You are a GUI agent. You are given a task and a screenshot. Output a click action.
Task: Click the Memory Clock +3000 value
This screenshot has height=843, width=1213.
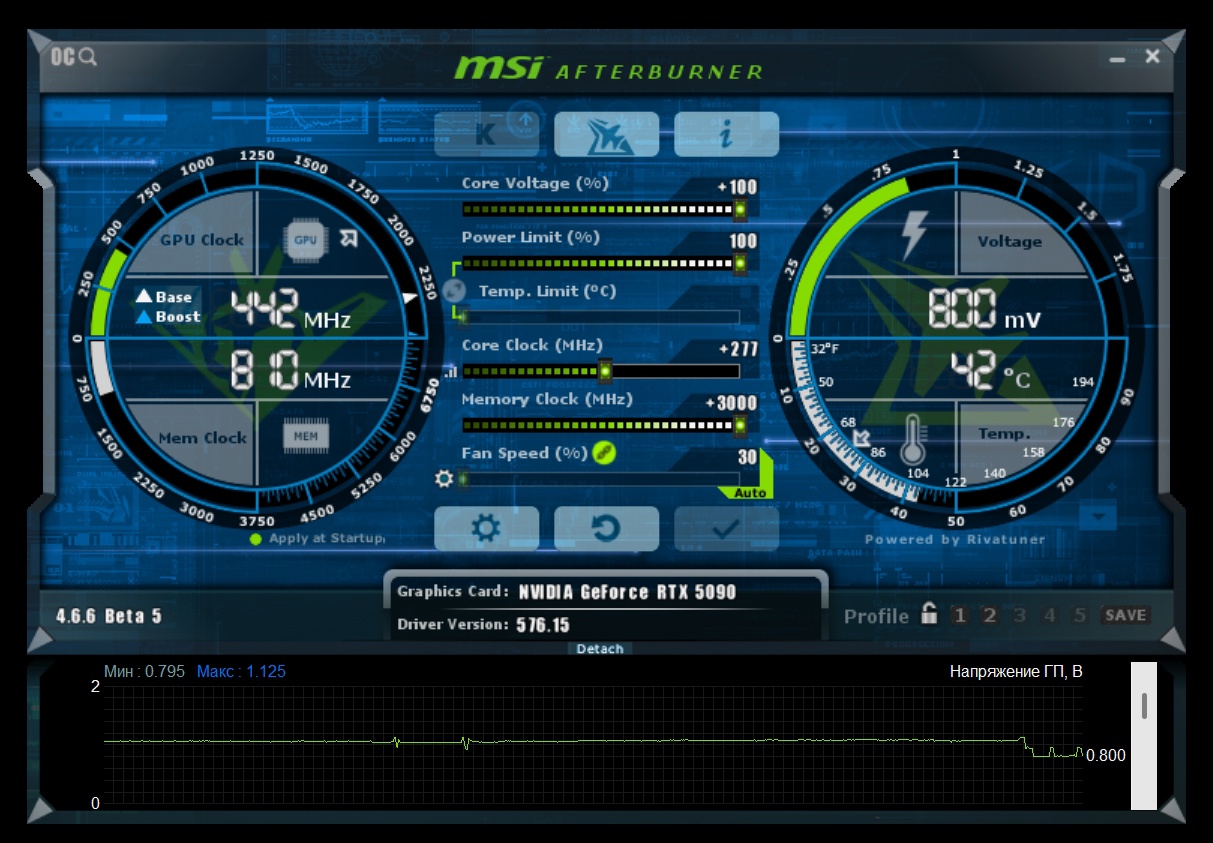(x=731, y=403)
